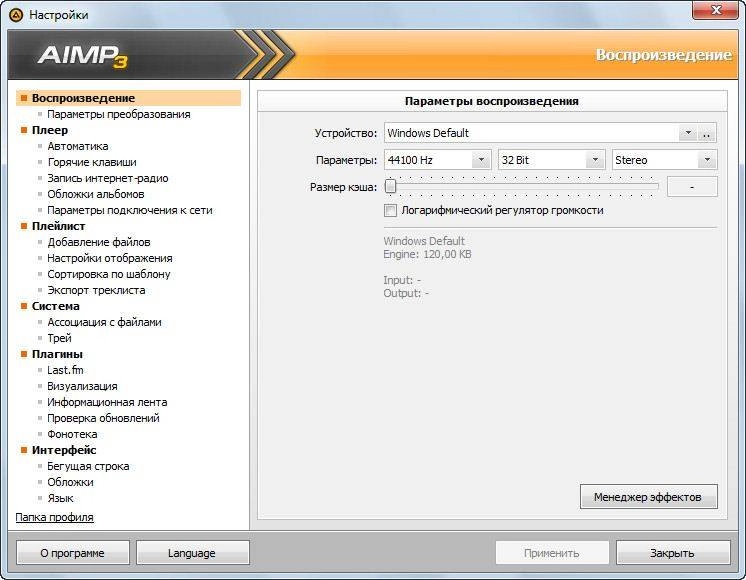Click the Размер кэша slider handle

[x=390, y=187]
